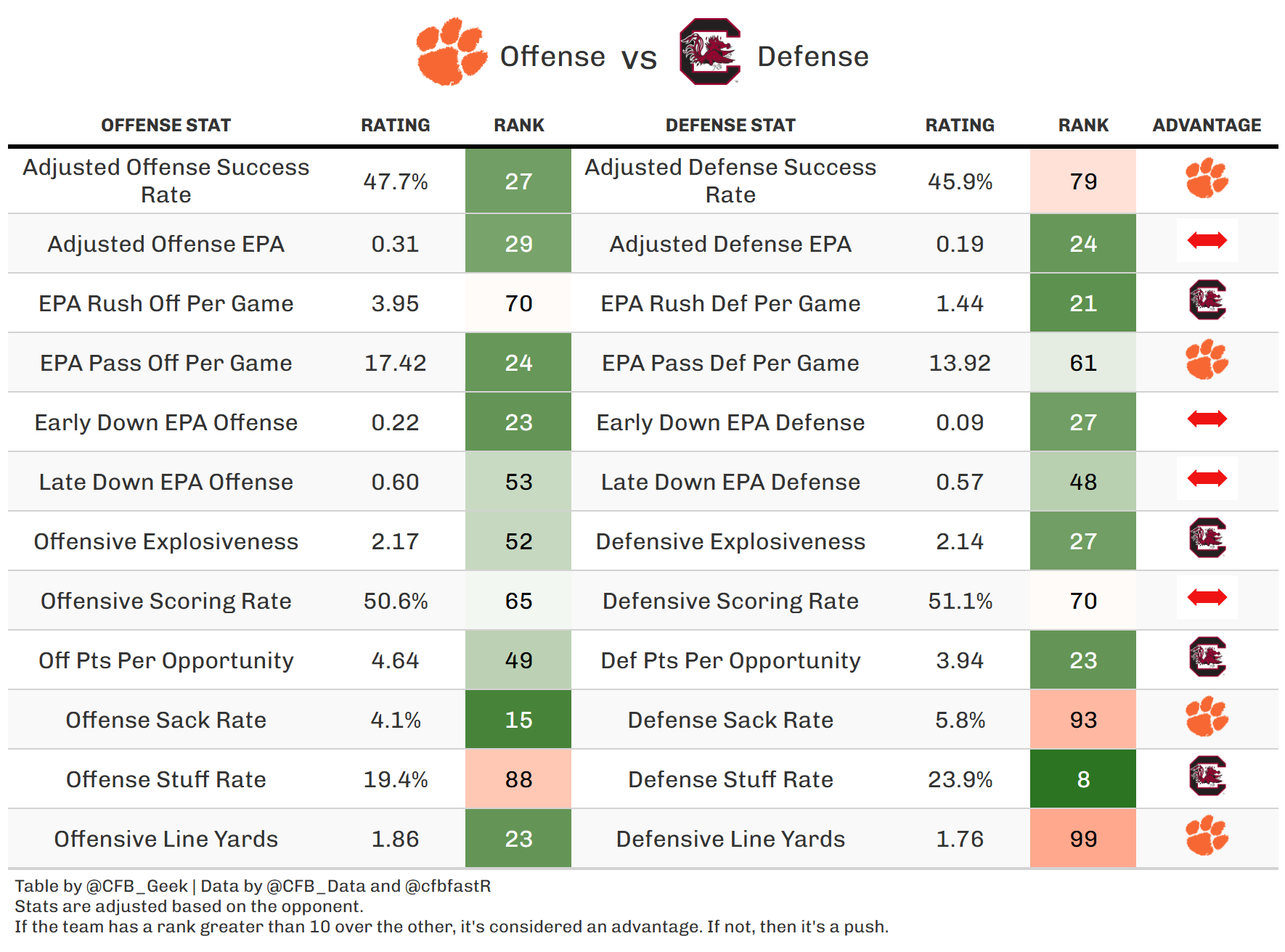The image size is (1285, 952).
Task: Click the ADVANTAGE column header
Action: pos(1207,126)
